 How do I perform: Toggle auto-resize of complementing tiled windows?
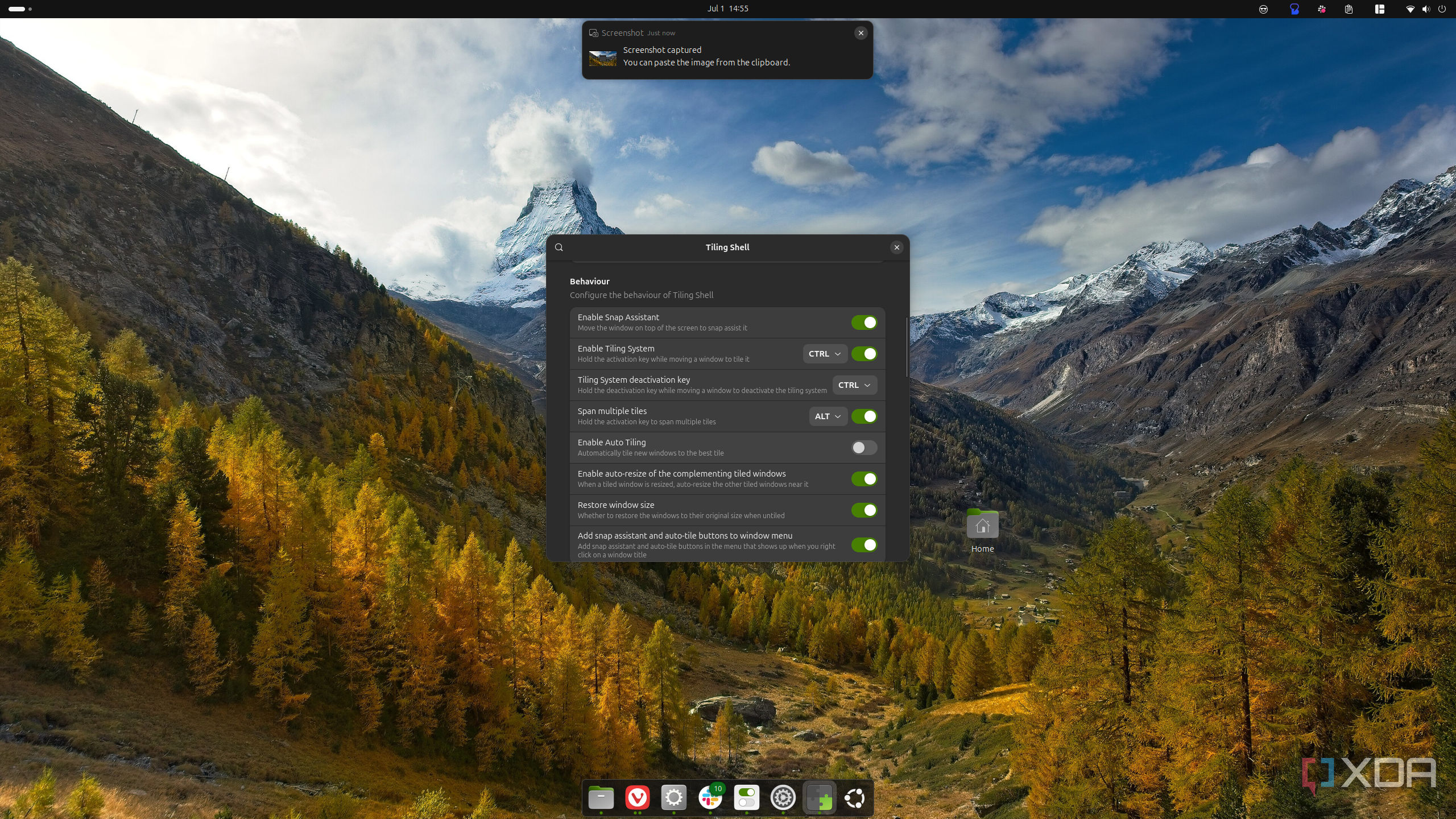pyautogui.click(x=864, y=479)
